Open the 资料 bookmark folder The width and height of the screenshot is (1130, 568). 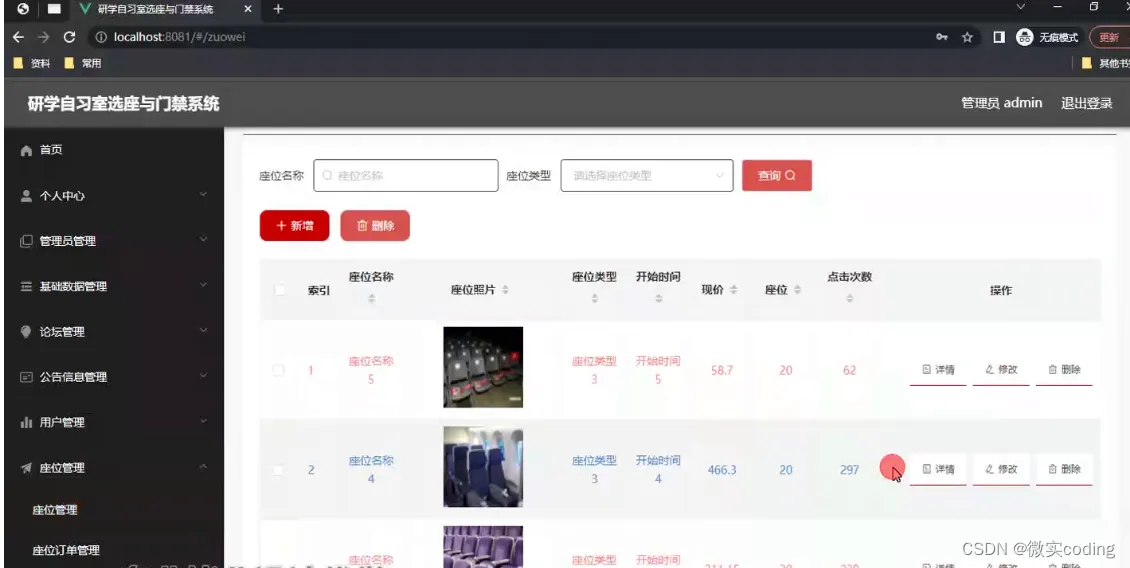pyautogui.click(x=32, y=63)
